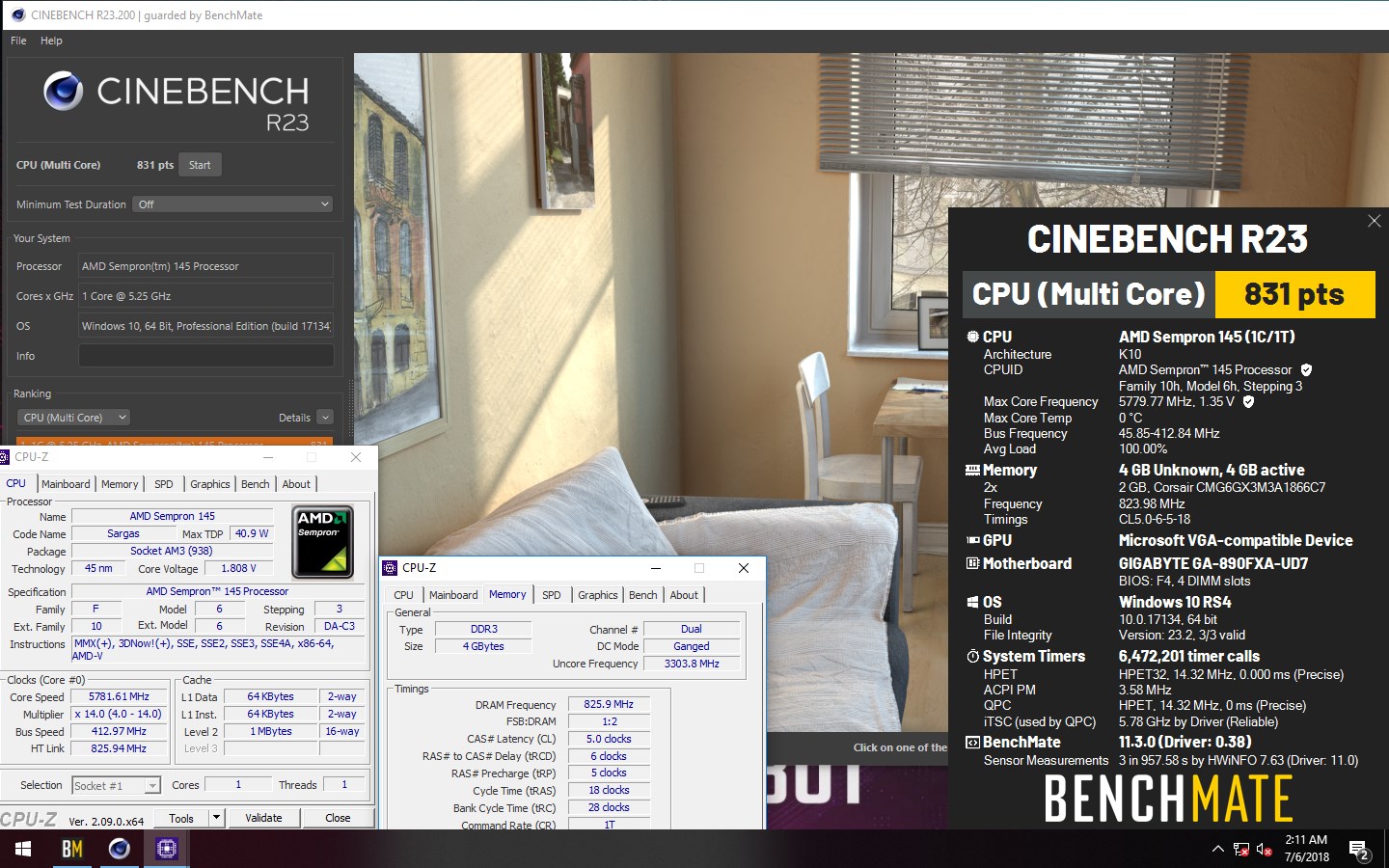The image size is (1389, 868).
Task: Click the Info input field
Action: pos(205,356)
